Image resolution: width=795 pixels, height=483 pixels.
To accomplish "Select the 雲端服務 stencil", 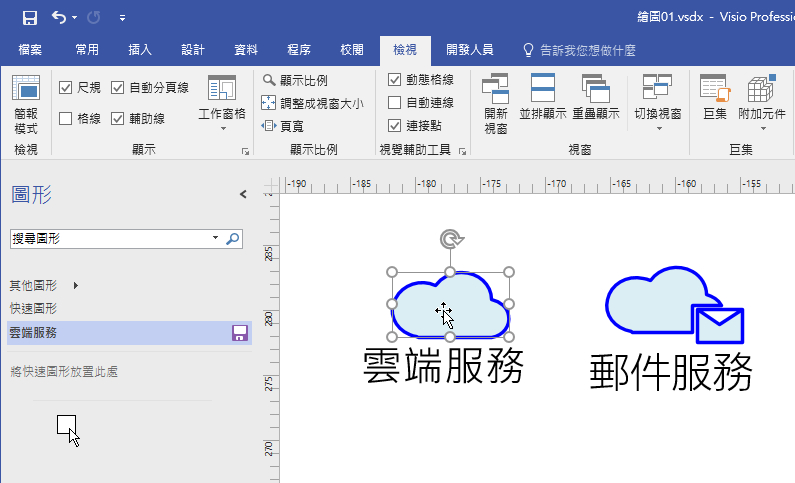I will (129, 333).
